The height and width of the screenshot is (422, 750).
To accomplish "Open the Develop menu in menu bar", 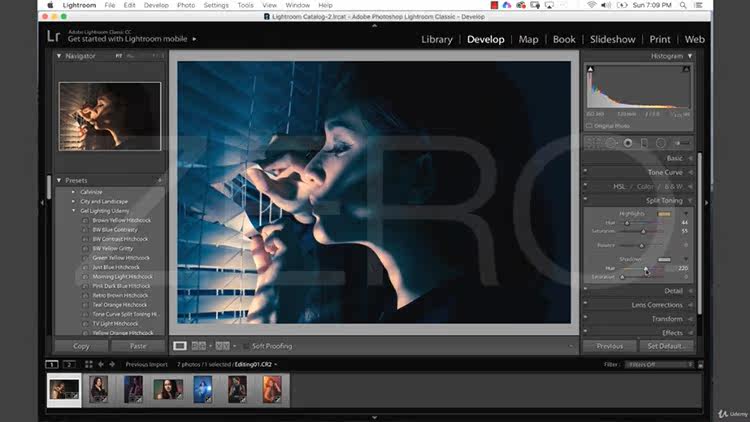I will 156,5.
